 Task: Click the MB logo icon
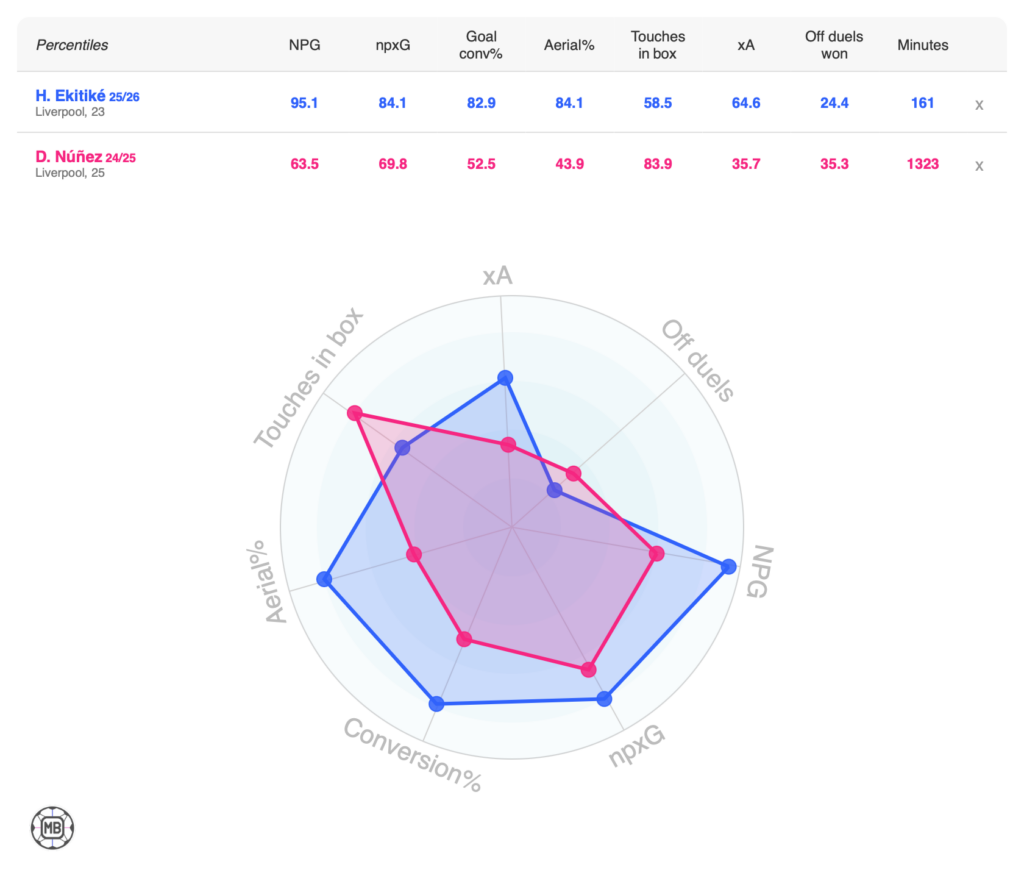[x=52, y=828]
